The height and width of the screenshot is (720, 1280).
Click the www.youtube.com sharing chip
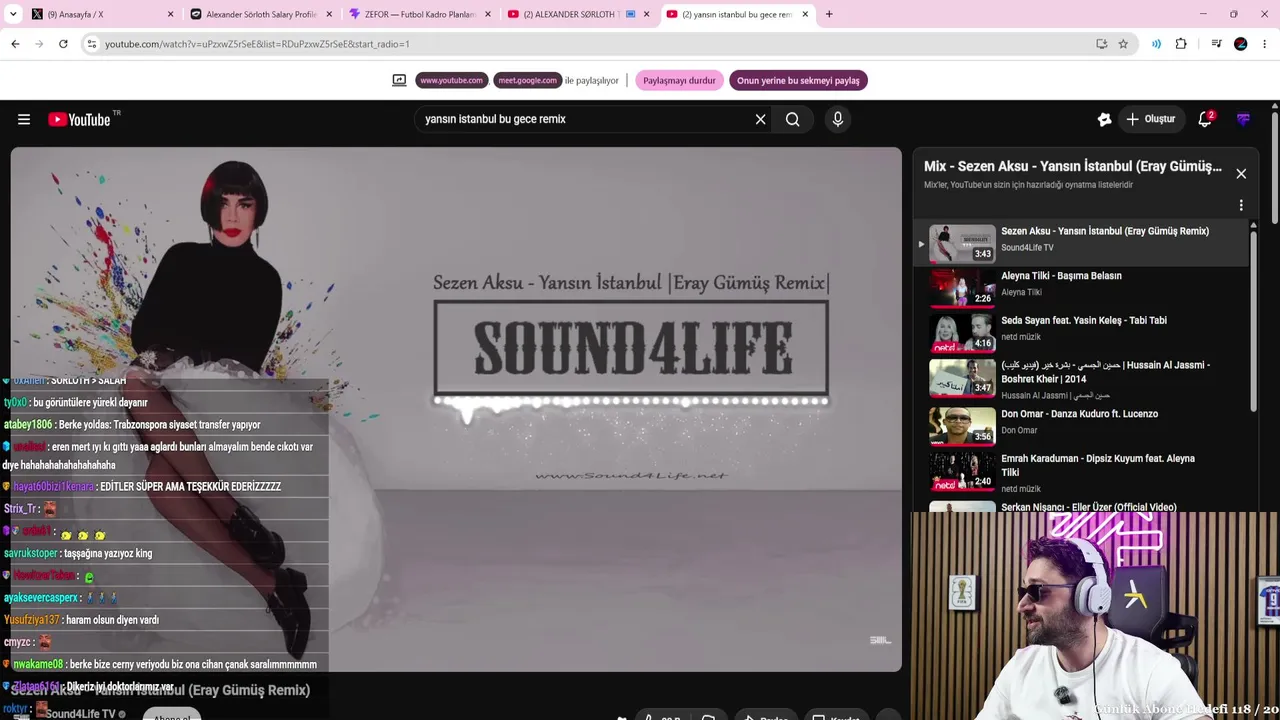[451, 80]
